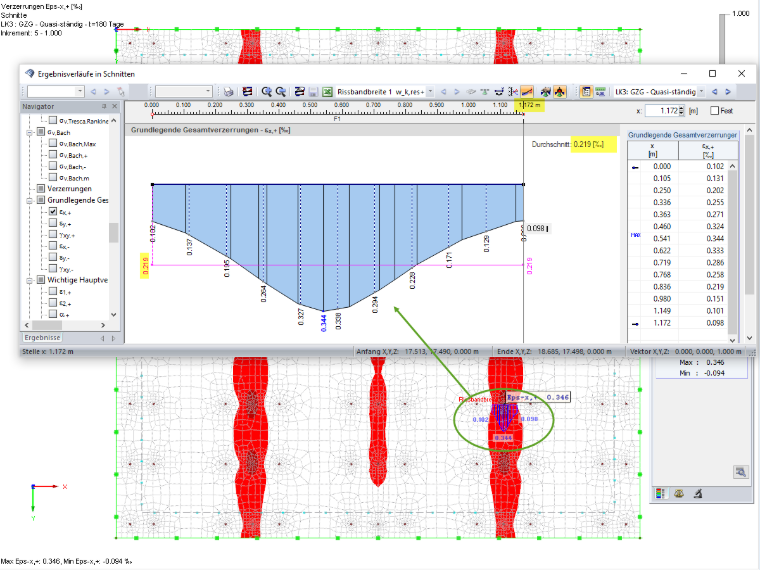Click the Verzerrungen tree item label
760x570 pixels.
69,189
